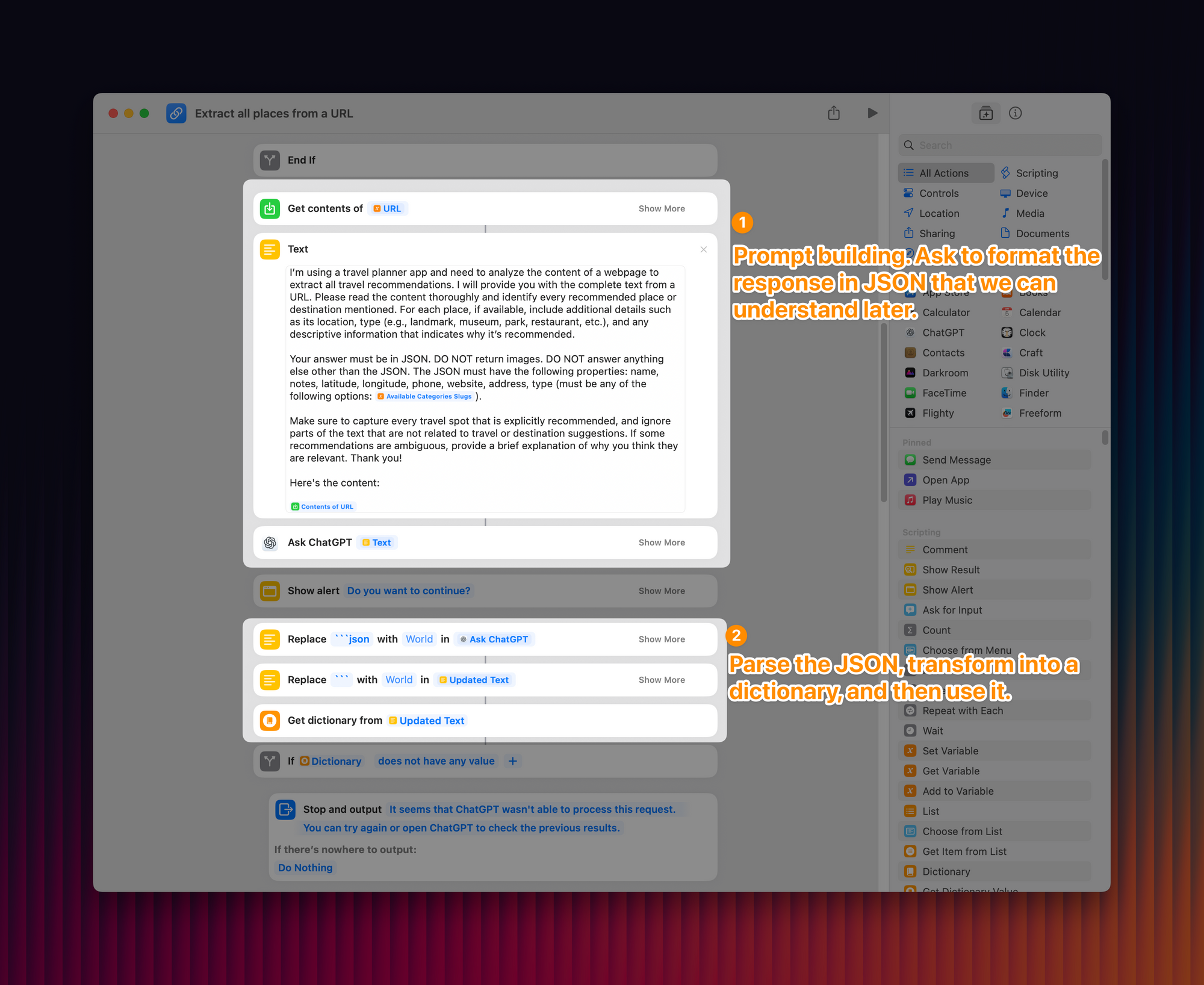Click the editor's vertical scrollbar
Screen dimensions: 1204x985
pyautogui.click(x=884, y=412)
